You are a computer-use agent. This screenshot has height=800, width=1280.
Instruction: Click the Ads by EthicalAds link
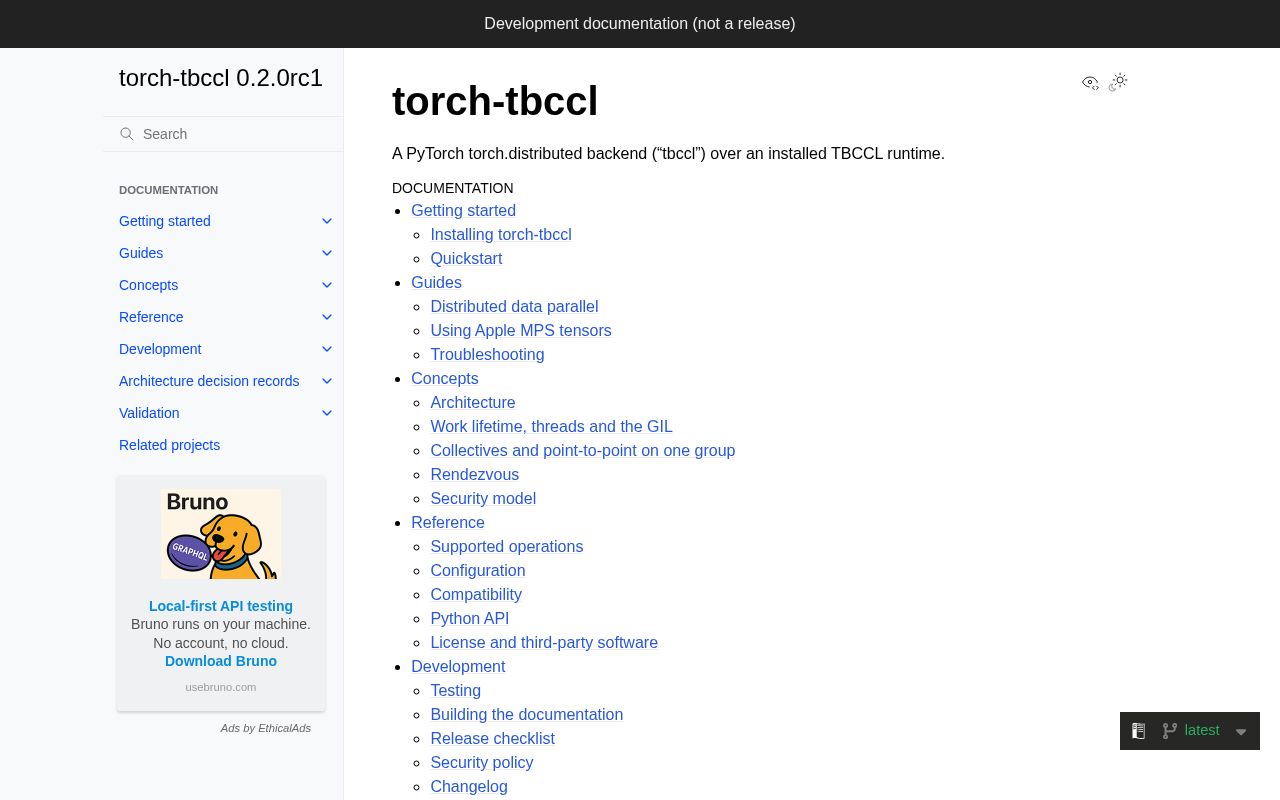coord(266,728)
